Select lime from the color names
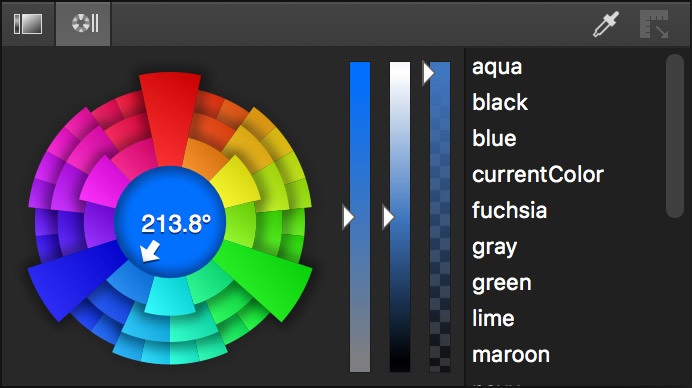The width and height of the screenshot is (692, 388). point(493,318)
